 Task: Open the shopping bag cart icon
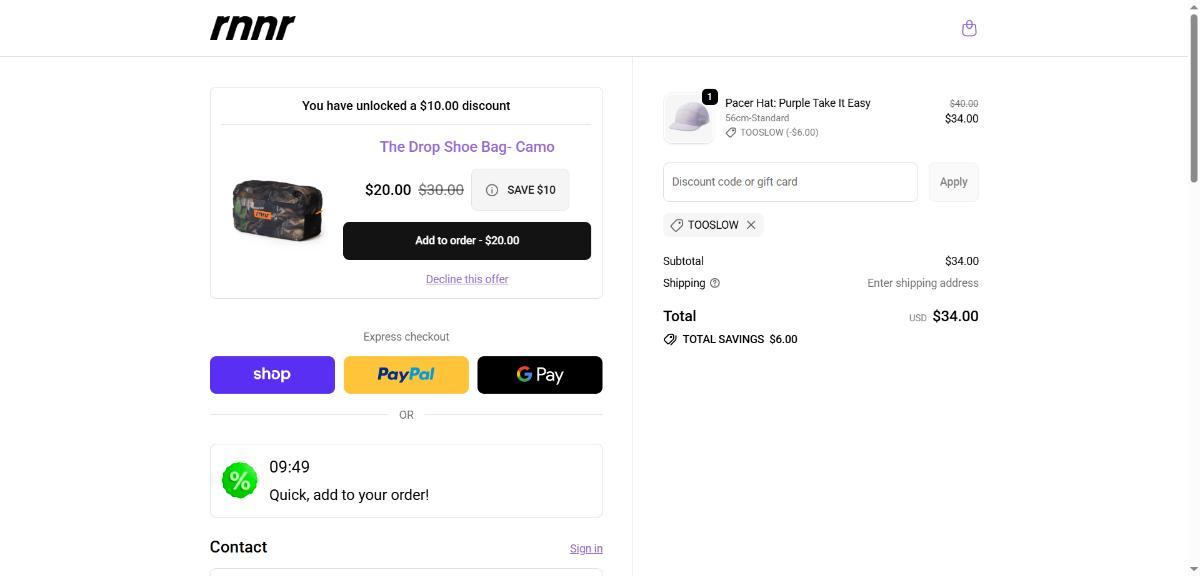(968, 28)
